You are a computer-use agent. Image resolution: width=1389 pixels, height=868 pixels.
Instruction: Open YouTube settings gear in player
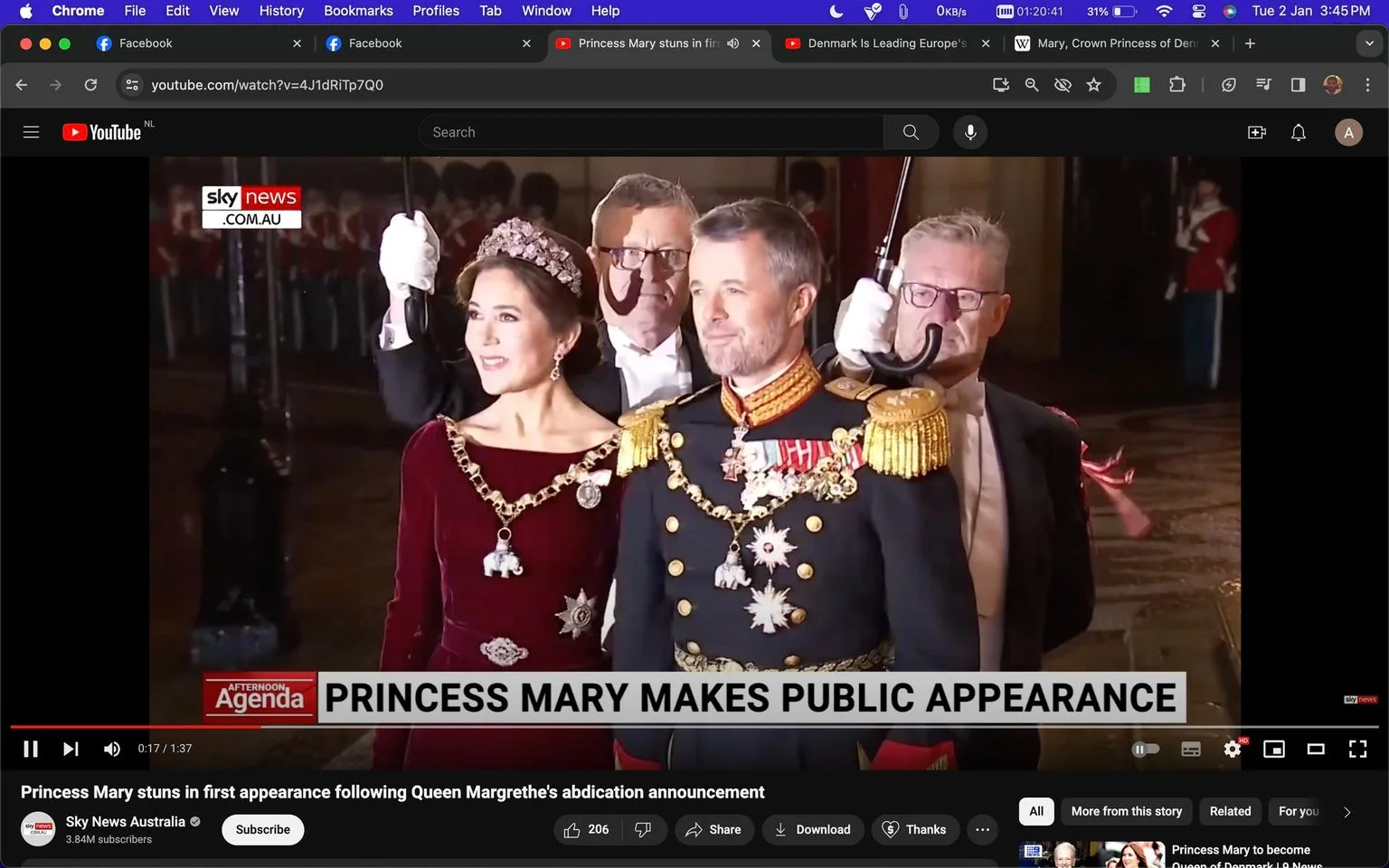[x=1233, y=749]
